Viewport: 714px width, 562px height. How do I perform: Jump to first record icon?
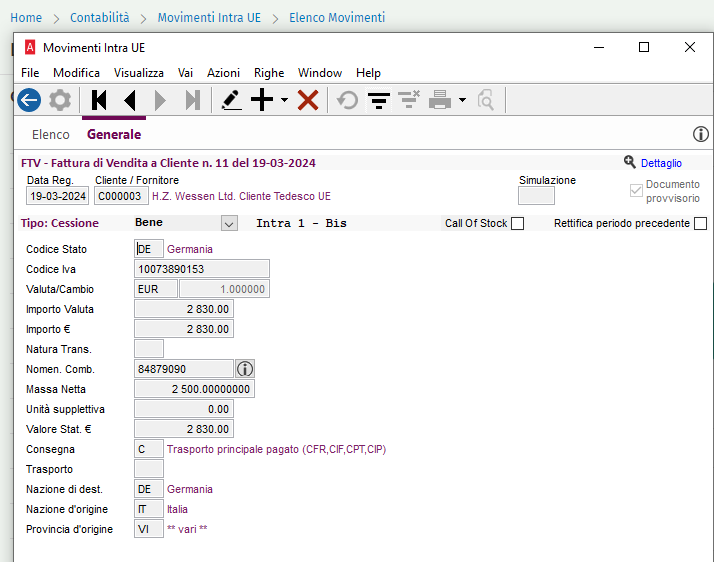point(99,100)
